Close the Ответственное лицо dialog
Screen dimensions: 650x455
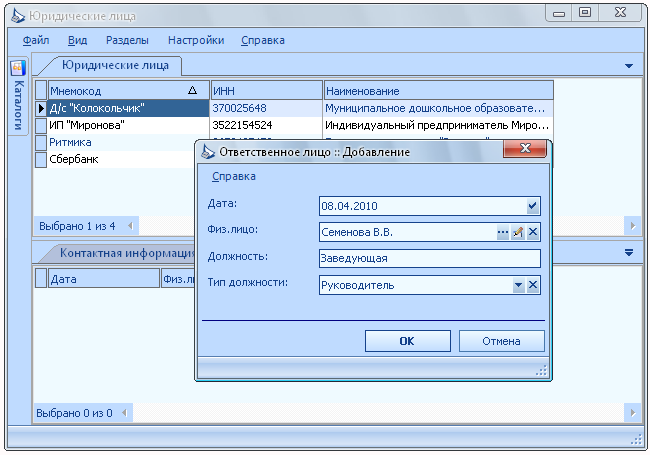pos(525,148)
